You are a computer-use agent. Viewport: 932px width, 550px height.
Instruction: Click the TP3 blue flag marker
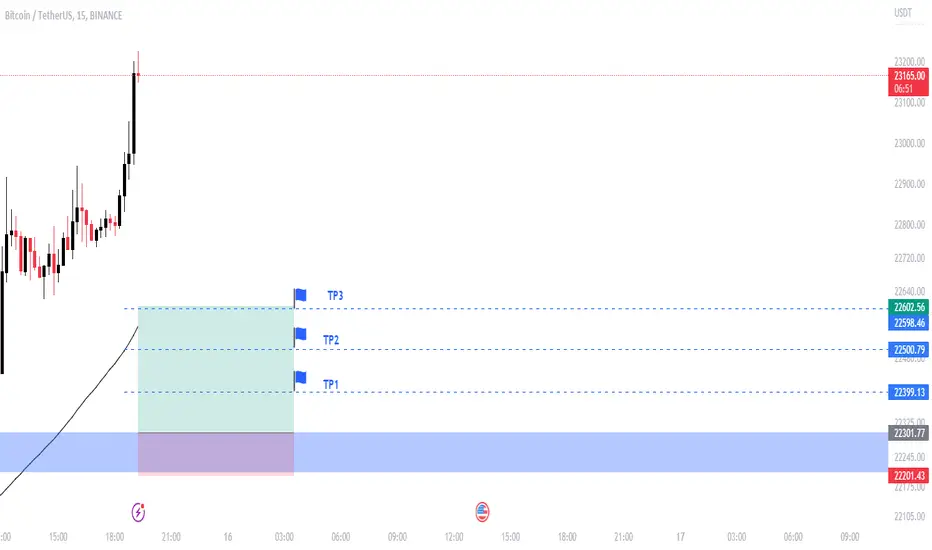[300, 294]
